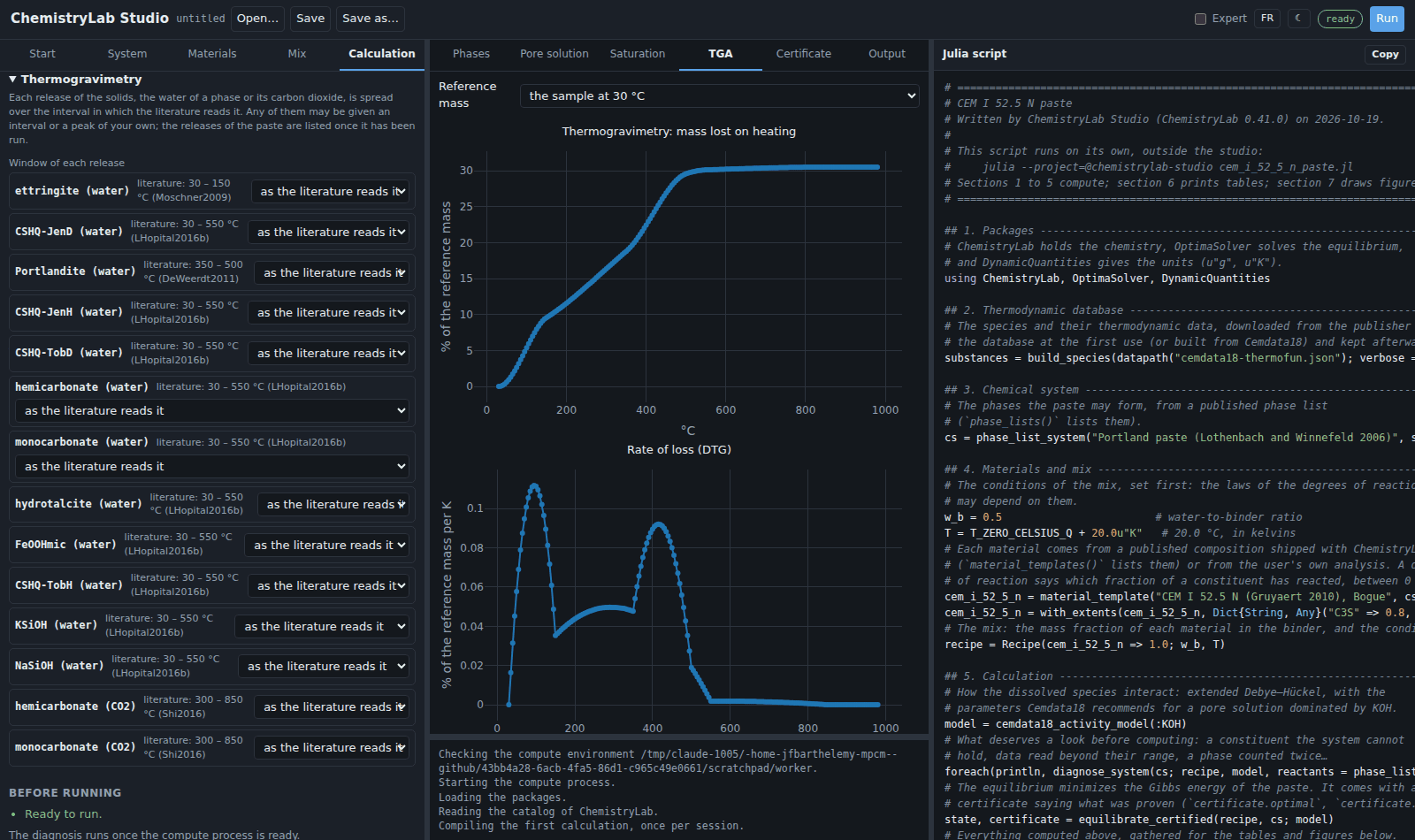The image size is (1415, 840).
Task: Open ettringite (water) window dropdown
Action: 330,191
